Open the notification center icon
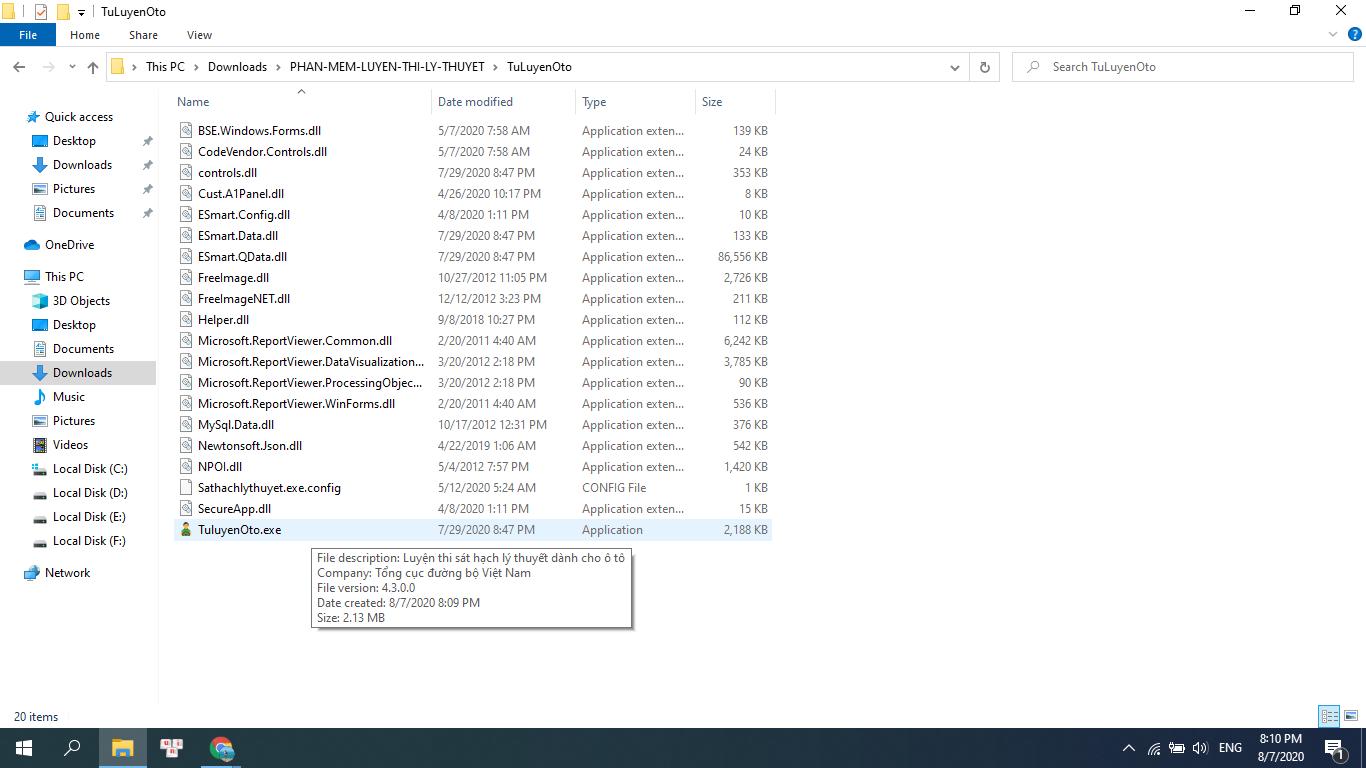The image size is (1366, 768). (1334, 748)
